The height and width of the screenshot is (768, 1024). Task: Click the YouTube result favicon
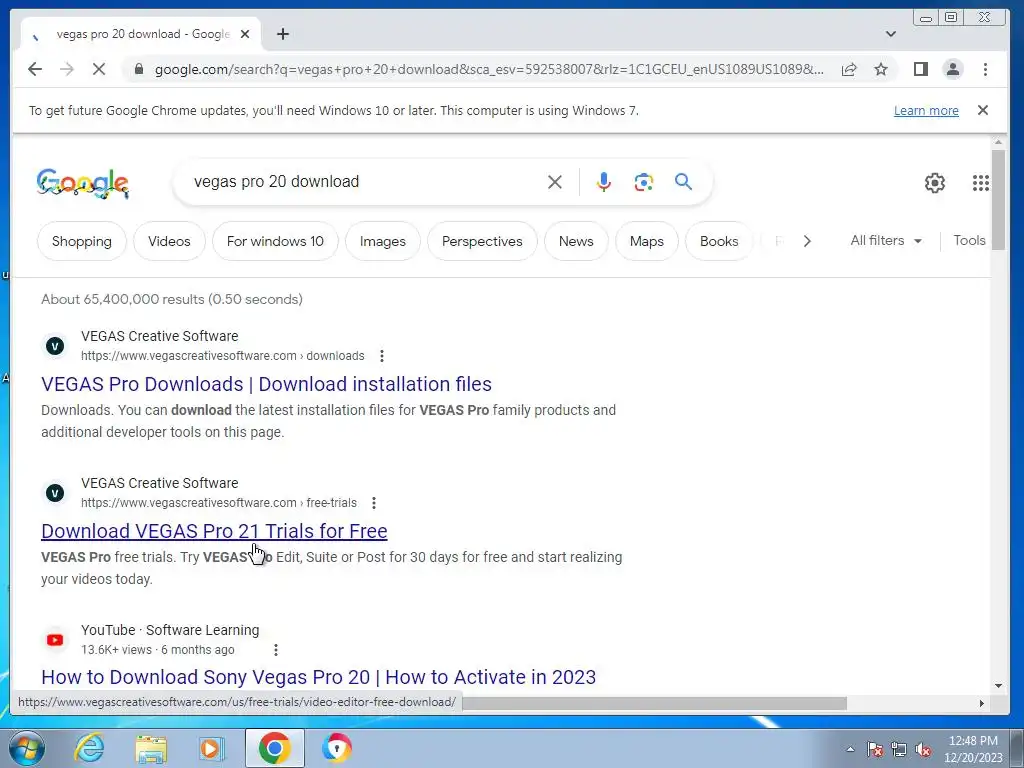(x=55, y=639)
